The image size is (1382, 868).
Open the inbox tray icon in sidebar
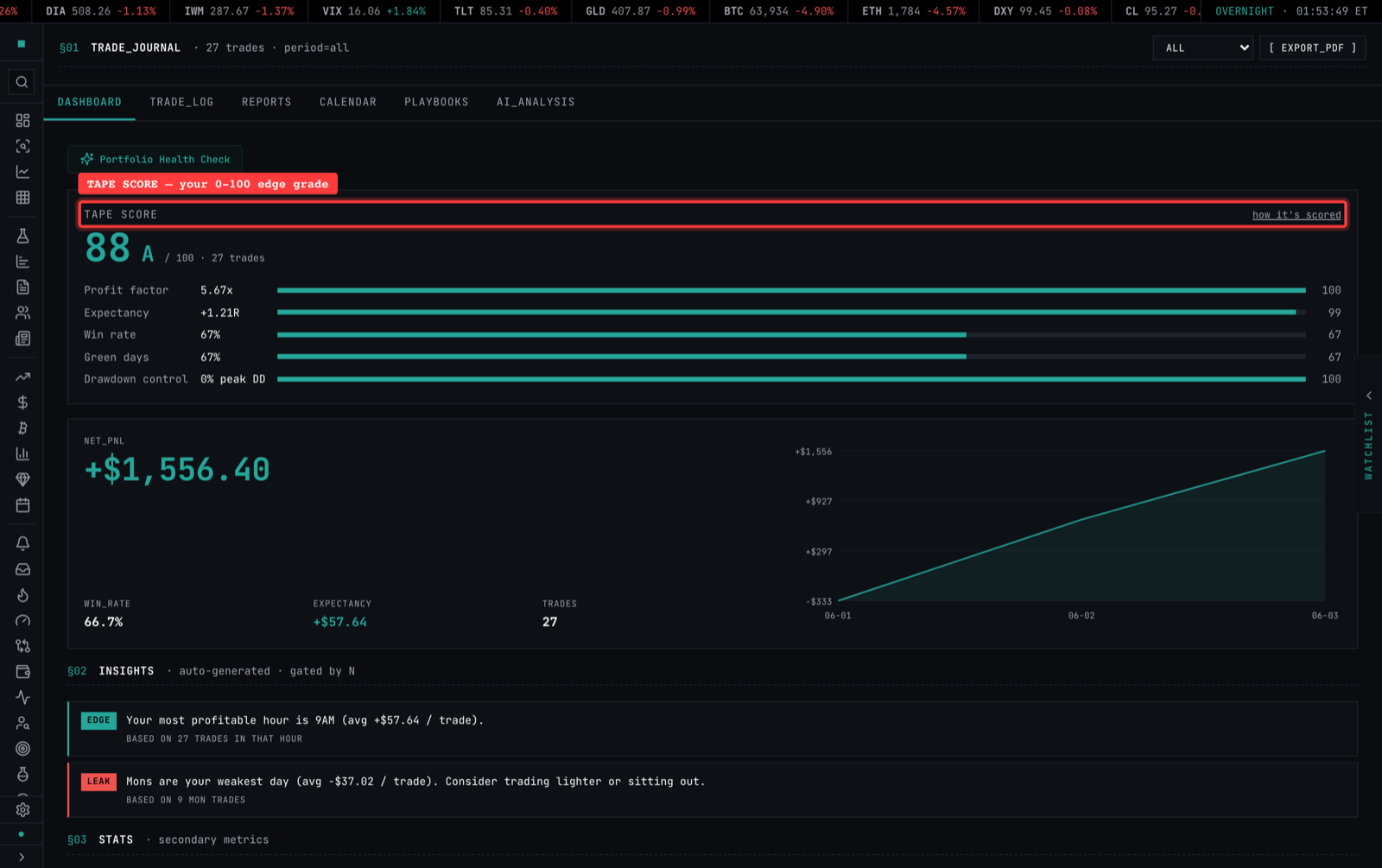click(x=22, y=569)
